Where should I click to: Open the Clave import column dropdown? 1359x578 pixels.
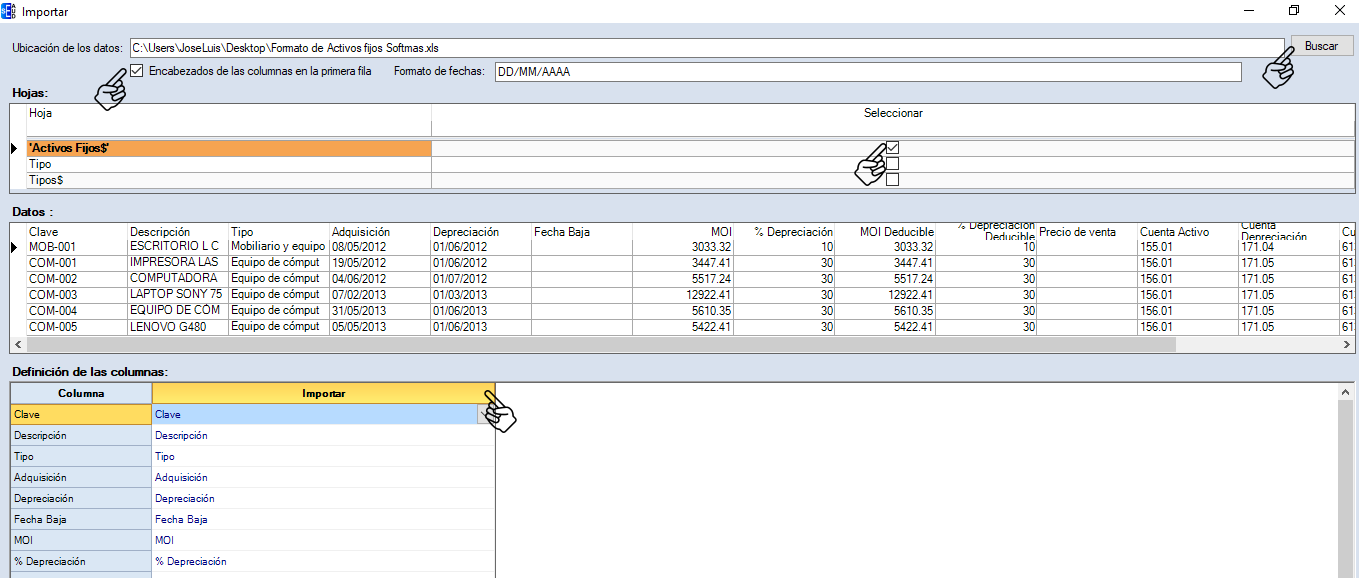point(486,414)
